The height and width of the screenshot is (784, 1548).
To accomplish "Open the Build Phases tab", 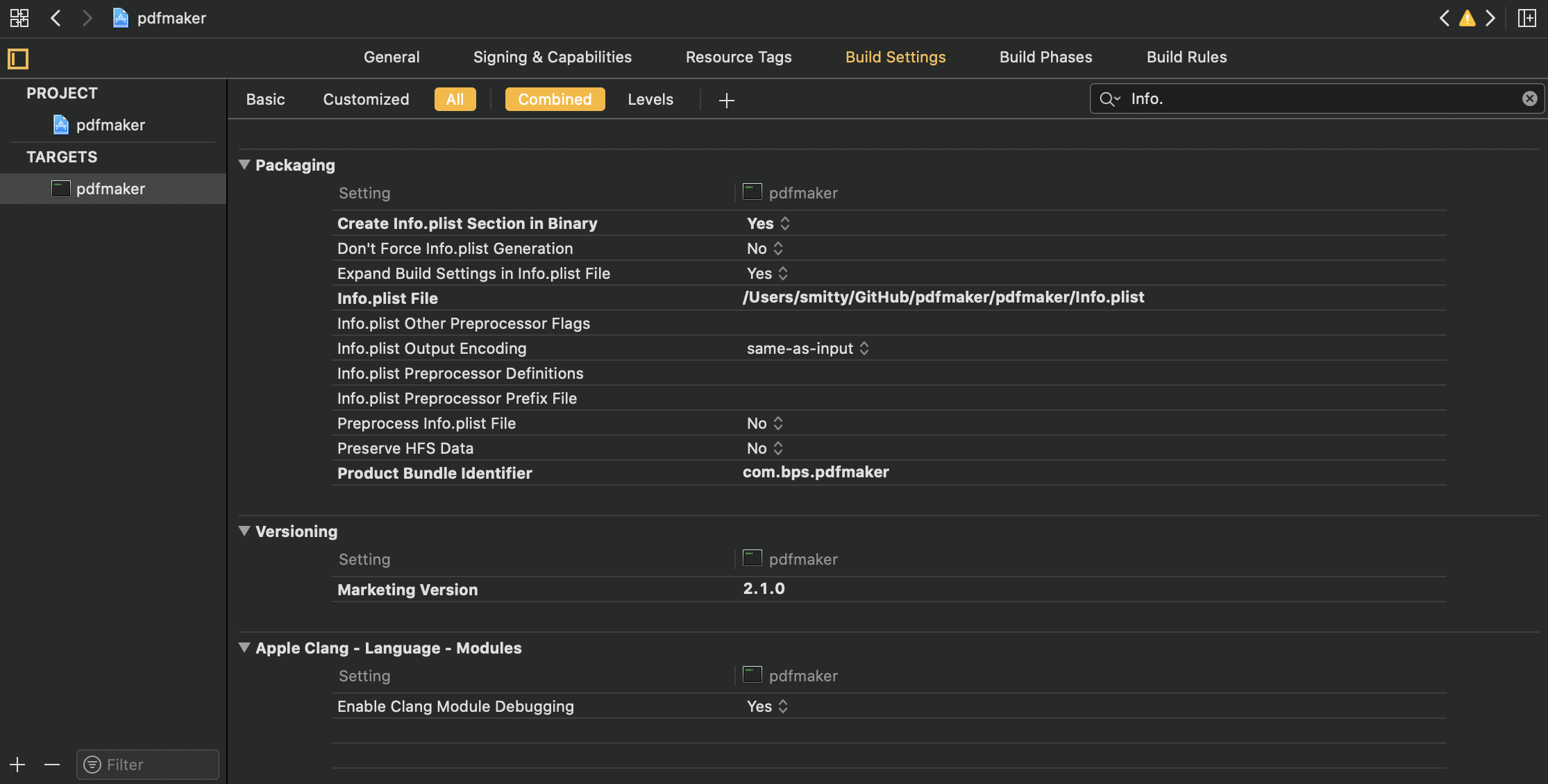I will (1045, 57).
